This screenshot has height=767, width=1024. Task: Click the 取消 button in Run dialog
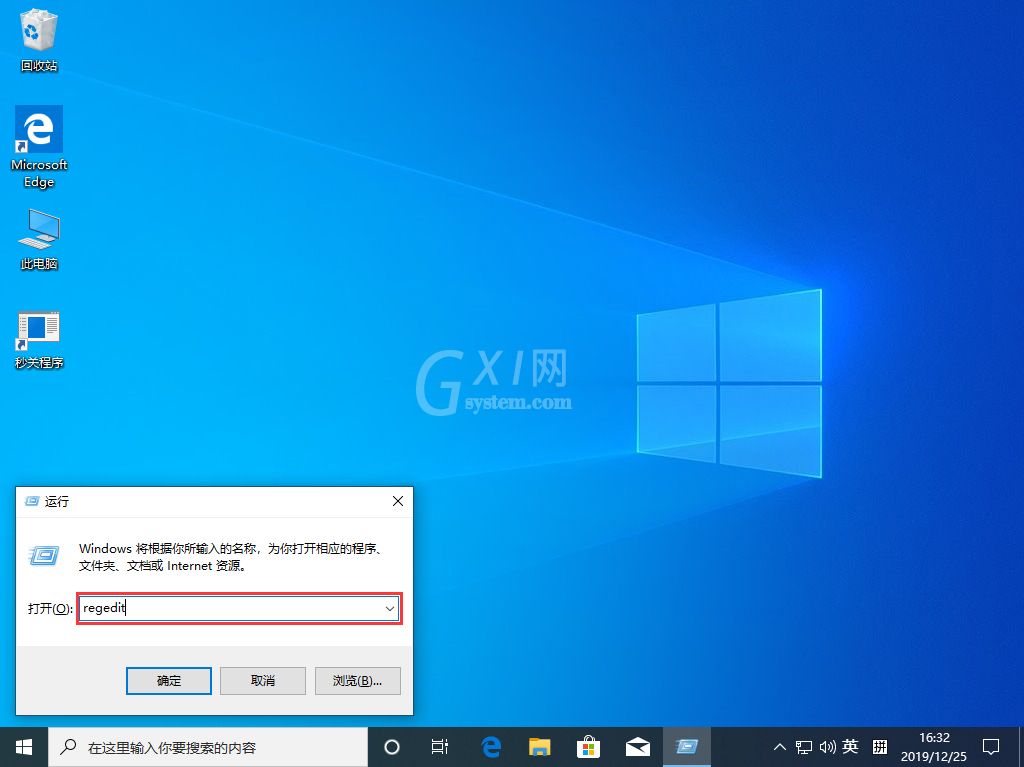pos(263,681)
